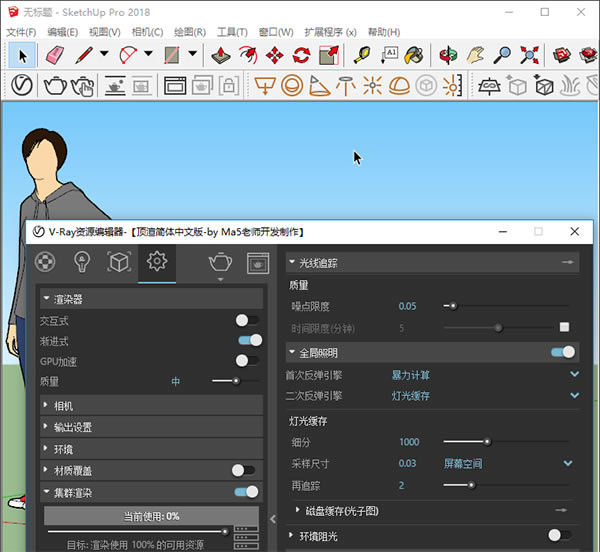Select the Text label tool
Image resolution: width=600 pixels, height=552 pixels.
point(389,55)
